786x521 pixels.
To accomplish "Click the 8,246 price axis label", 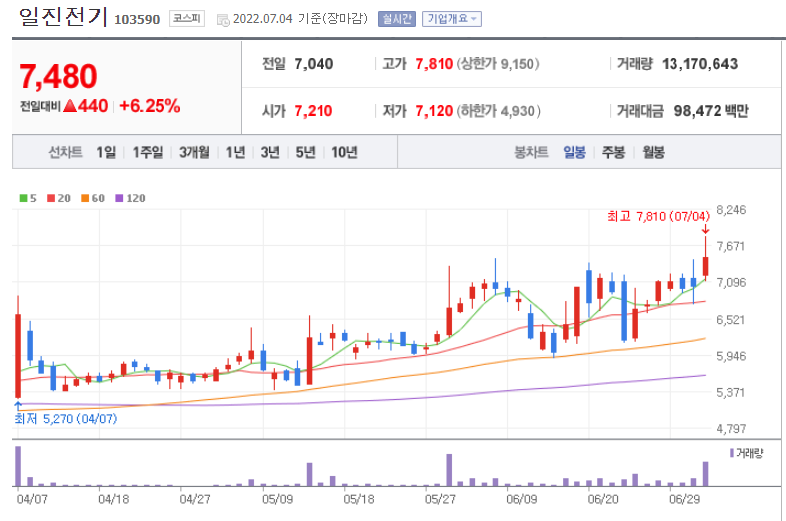I will coord(731,210).
